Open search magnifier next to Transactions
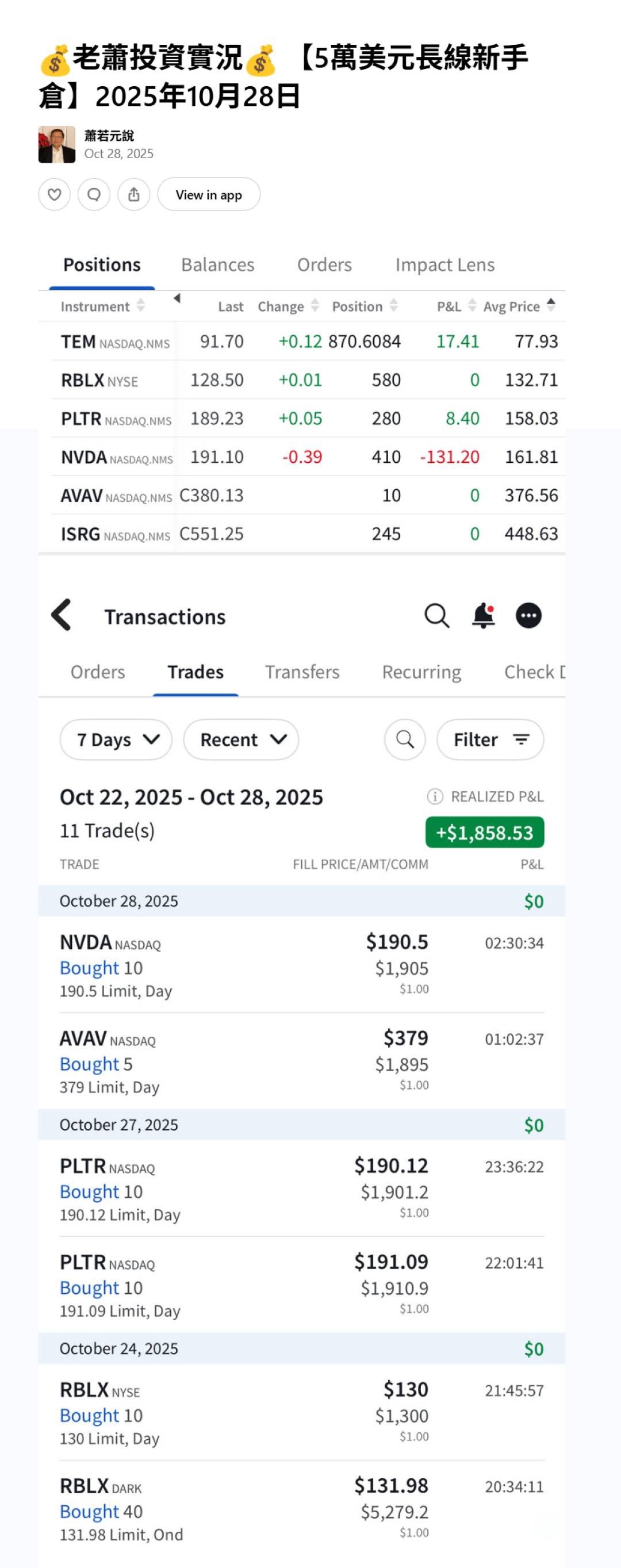Image resolution: width=621 pixels, height=1568 pixels. [x=436, y=615]
